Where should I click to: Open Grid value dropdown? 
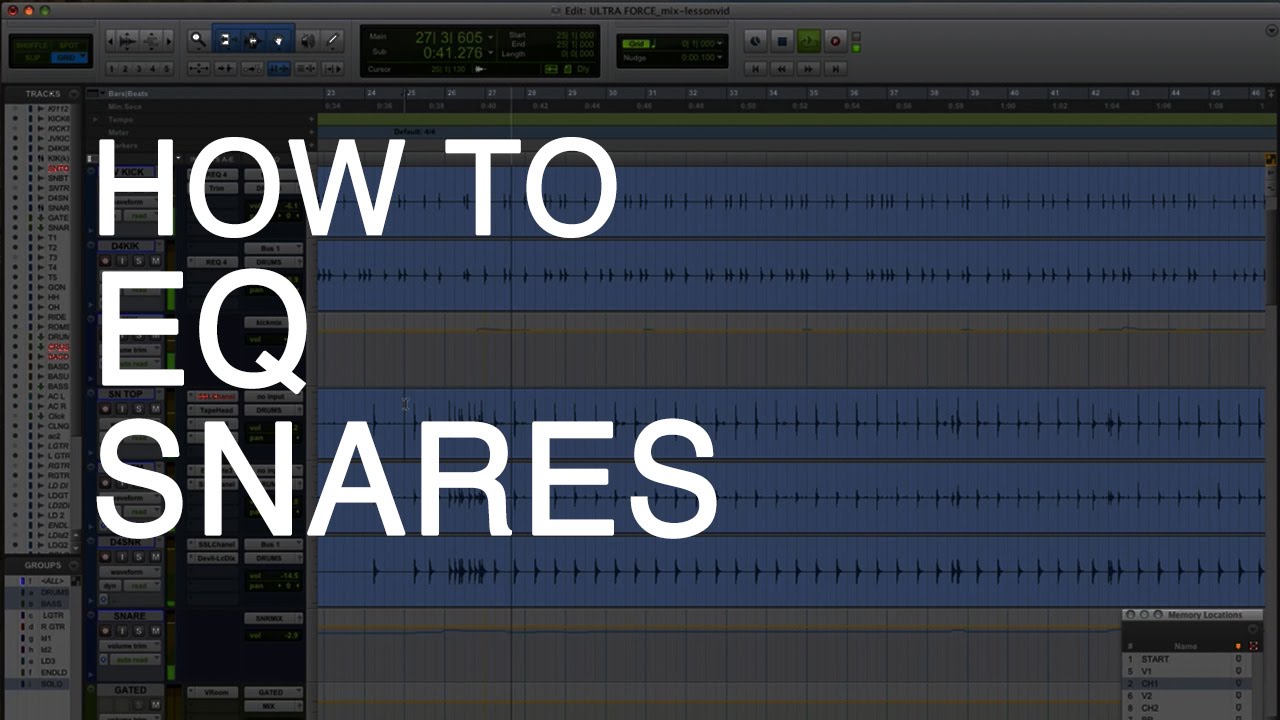point(719,44)
